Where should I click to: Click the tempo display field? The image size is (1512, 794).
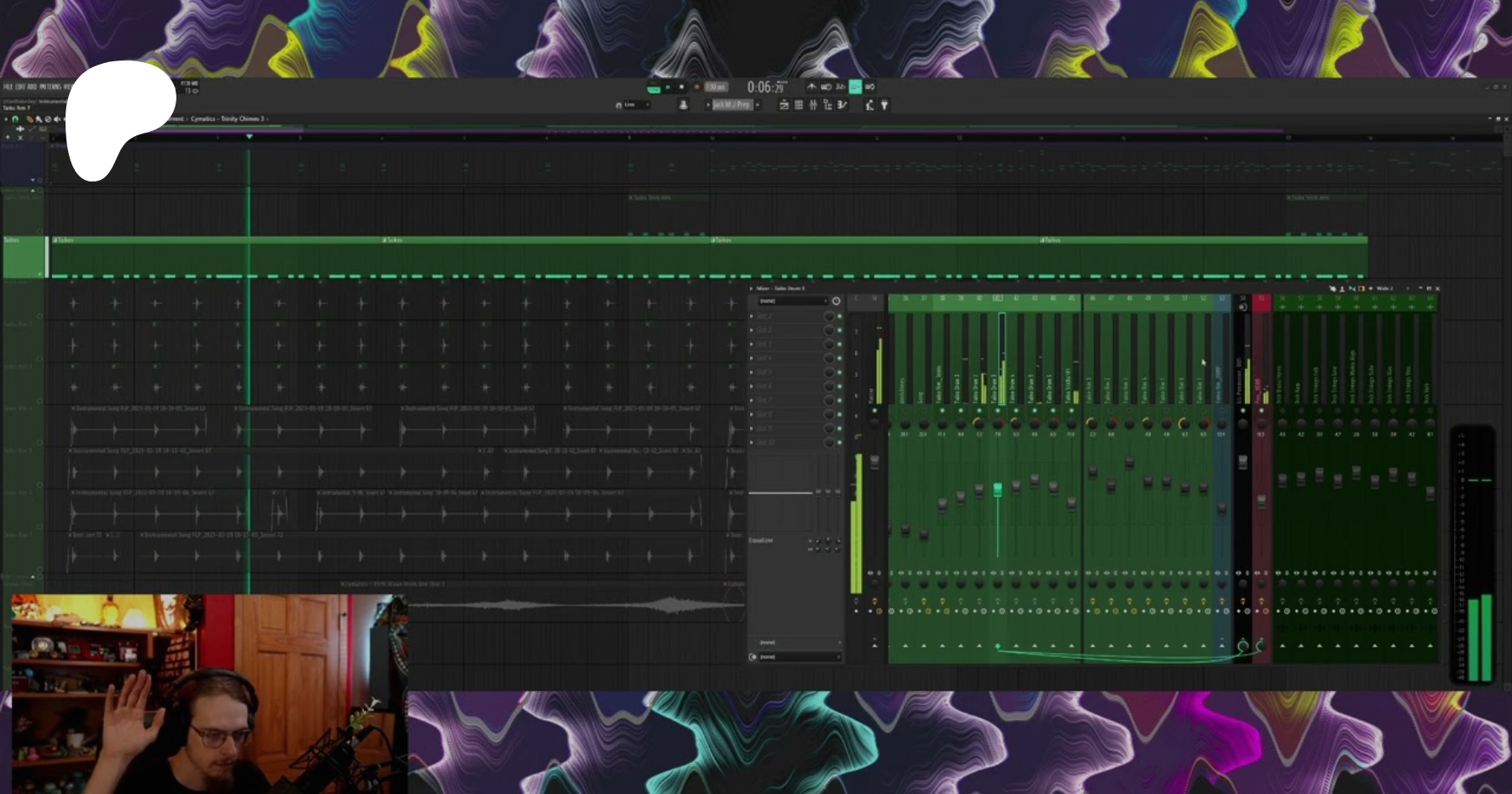click(716, 87)
